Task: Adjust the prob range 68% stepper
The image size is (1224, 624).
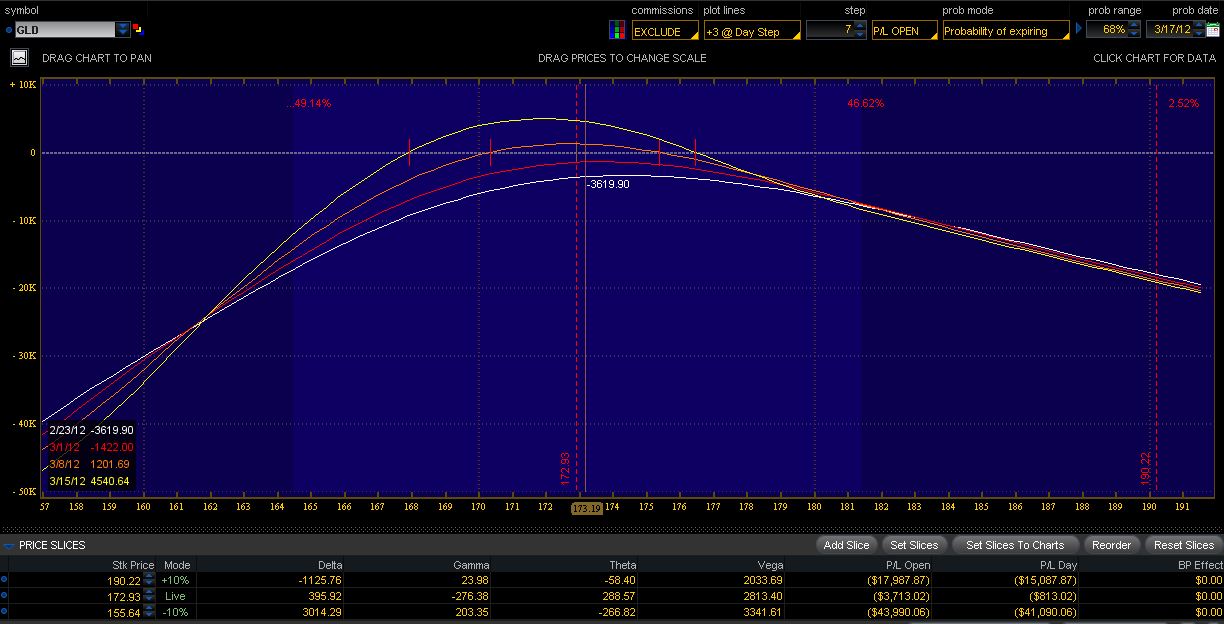Action: click(1134, 30)
